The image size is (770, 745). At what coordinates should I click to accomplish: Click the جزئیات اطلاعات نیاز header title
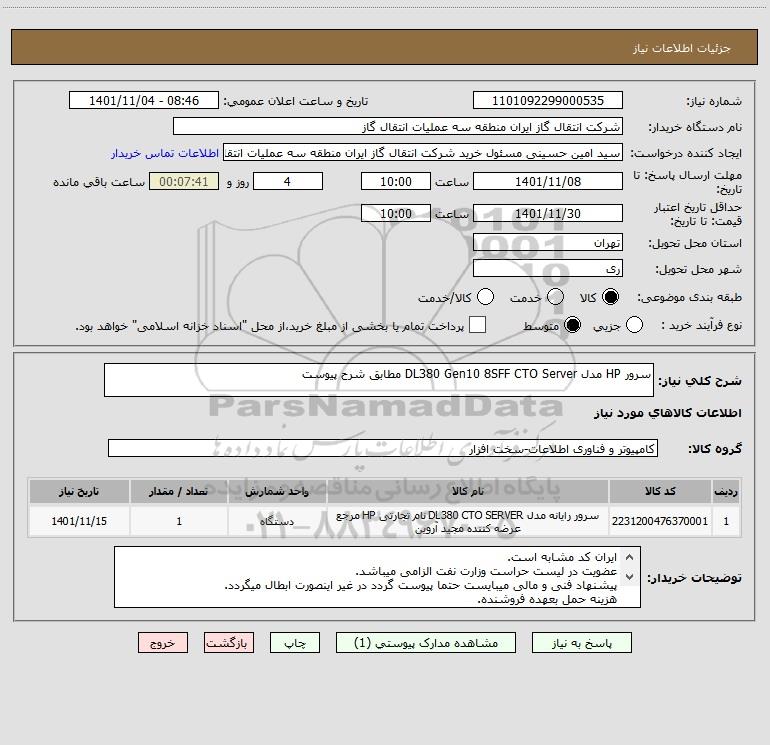tap(681, 48)
